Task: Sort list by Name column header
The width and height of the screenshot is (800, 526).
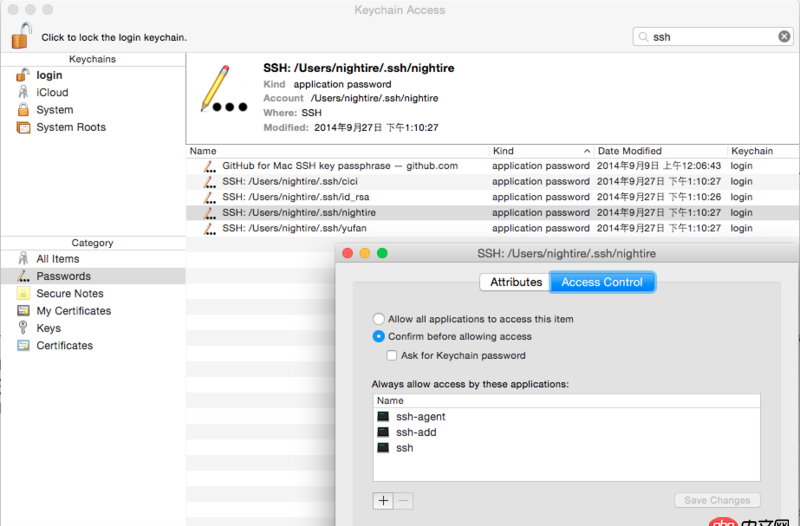Action: click(x=203, y=151)
